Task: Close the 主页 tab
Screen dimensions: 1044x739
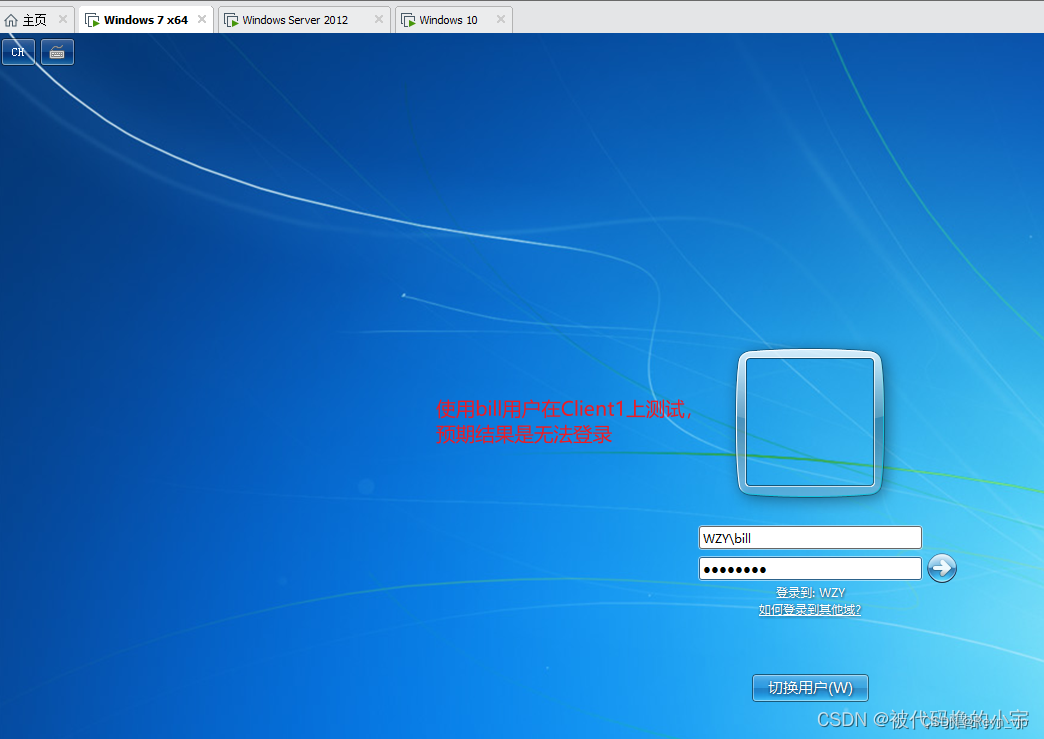Action: click(63, 19)
